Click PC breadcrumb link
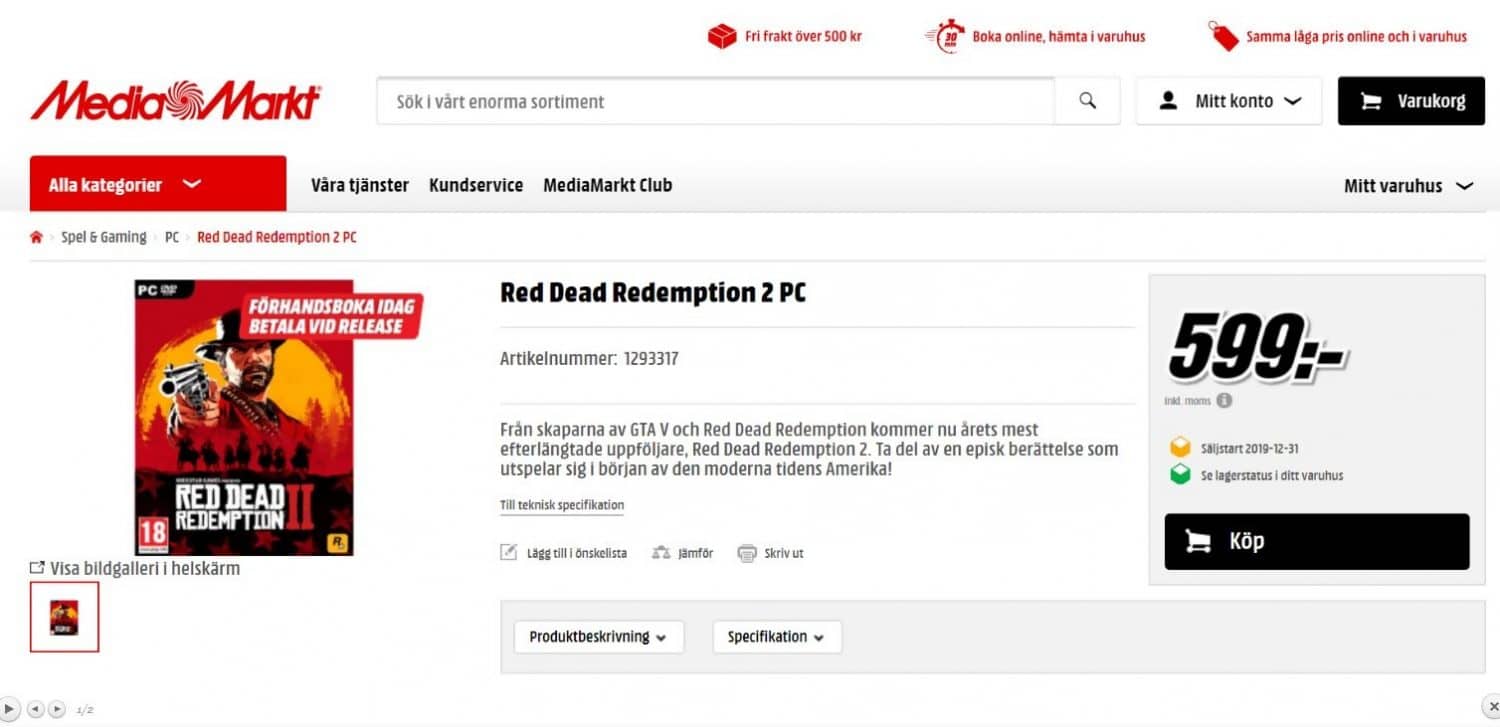 pyautogui.click(x=172, y=237)
